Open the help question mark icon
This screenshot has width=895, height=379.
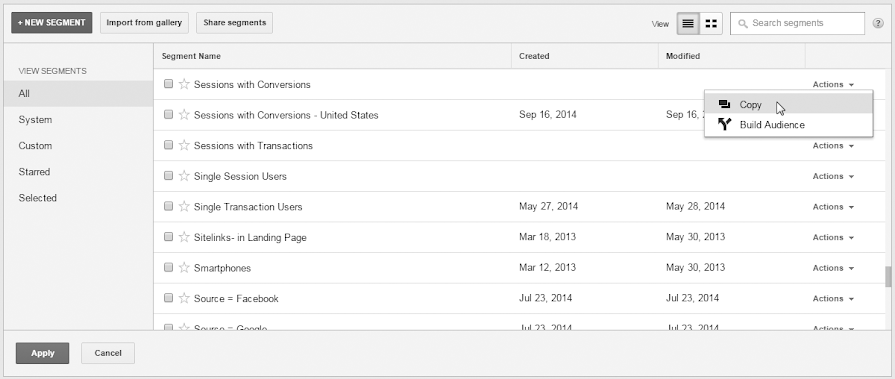pyautogui.click(x=878, y=23)
